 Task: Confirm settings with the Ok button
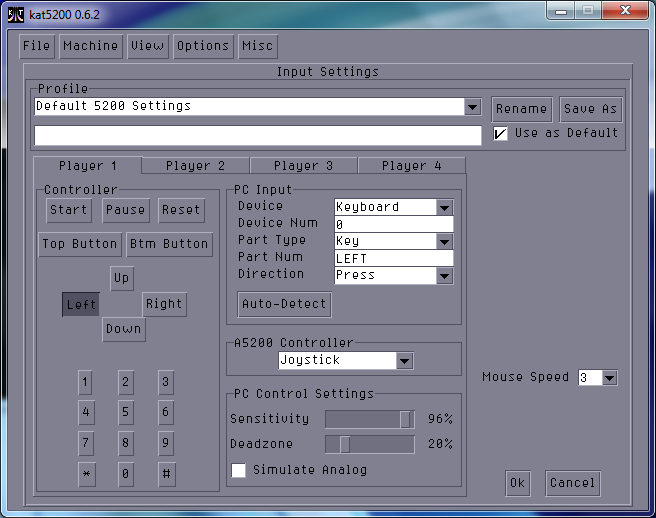518,483
